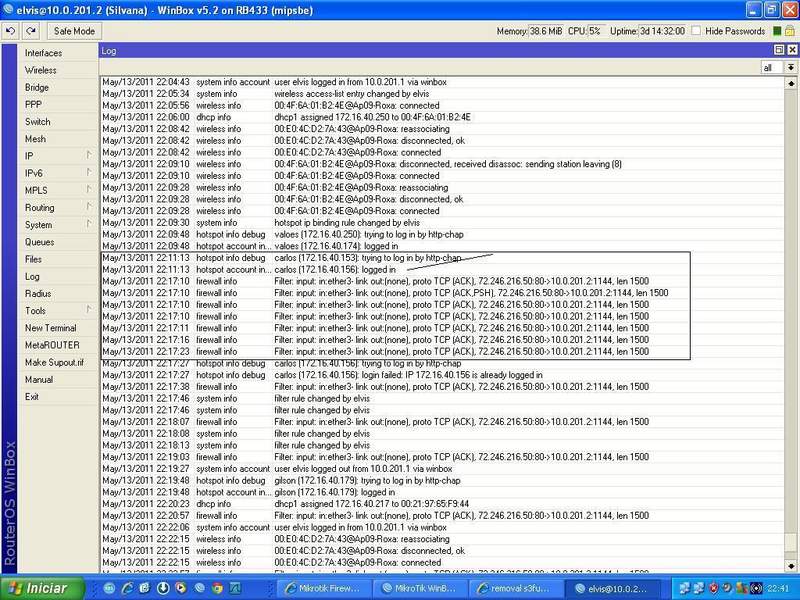Image resolution: width=800 pixels, height=600 pixels.
Task: Open the log topic filter dropdown arrow
Action: pos(791,67)
